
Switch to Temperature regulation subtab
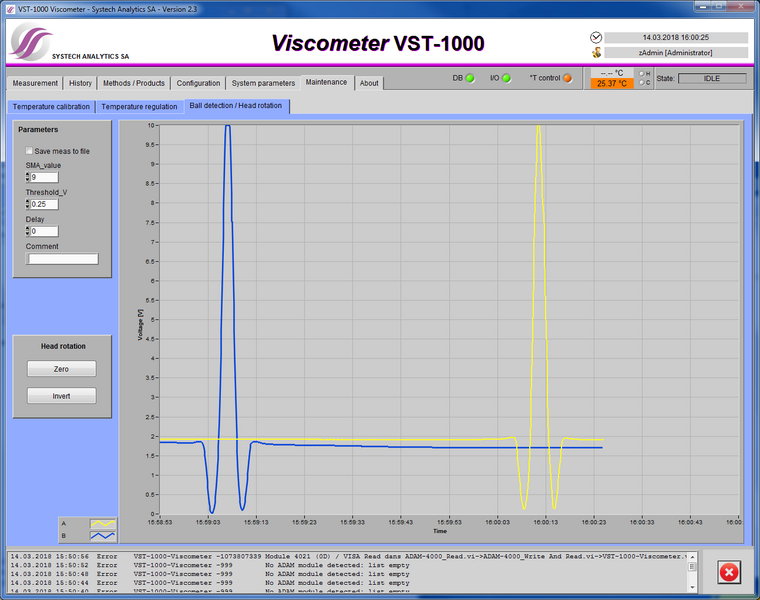point(139,107)
